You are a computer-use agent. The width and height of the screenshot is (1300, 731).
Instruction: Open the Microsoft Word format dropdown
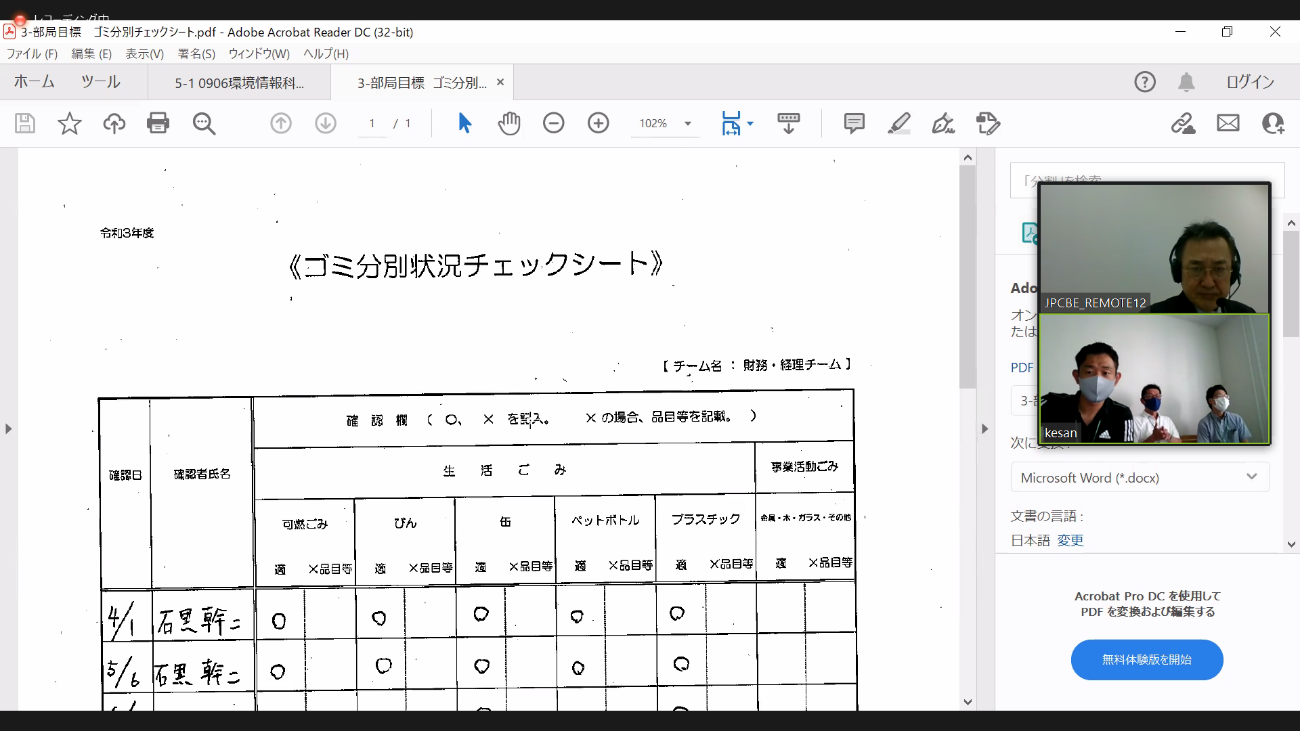(x=1139, y=478)
